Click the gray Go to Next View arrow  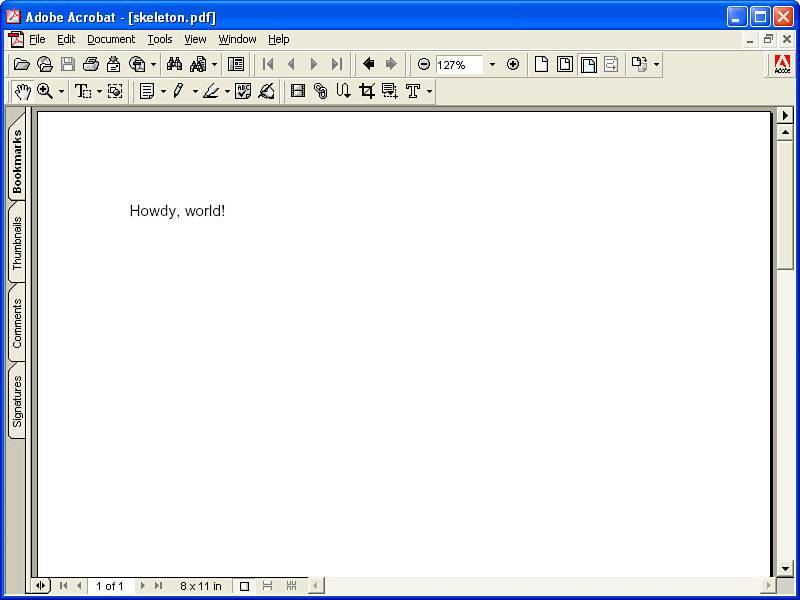[x=391, y=64]
